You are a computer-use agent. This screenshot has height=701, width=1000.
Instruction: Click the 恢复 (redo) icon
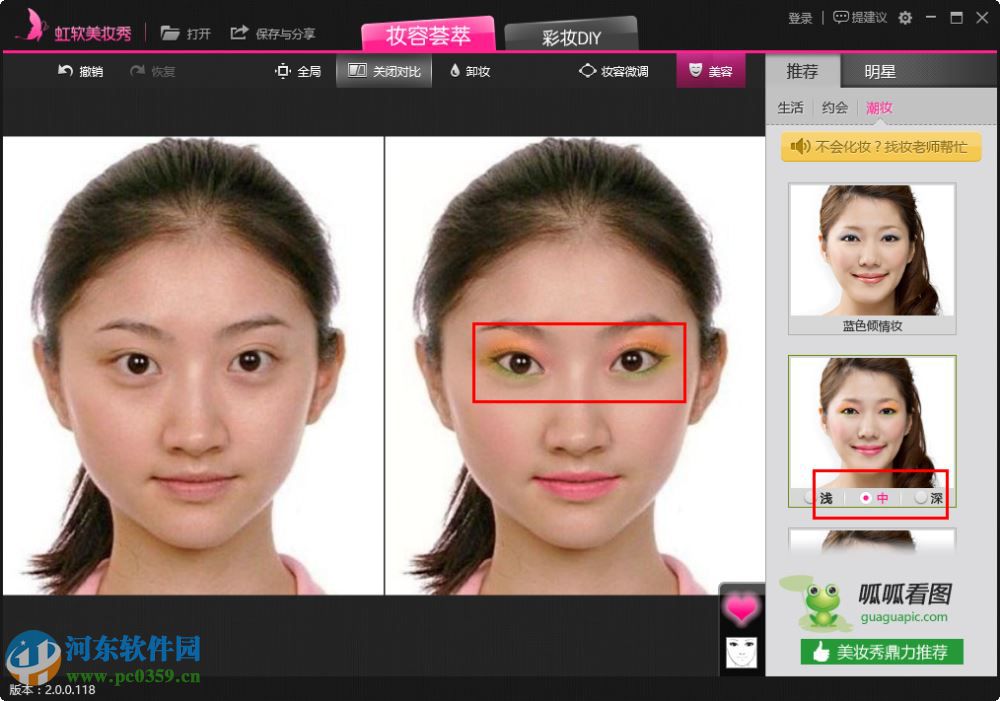pos(150,70)
